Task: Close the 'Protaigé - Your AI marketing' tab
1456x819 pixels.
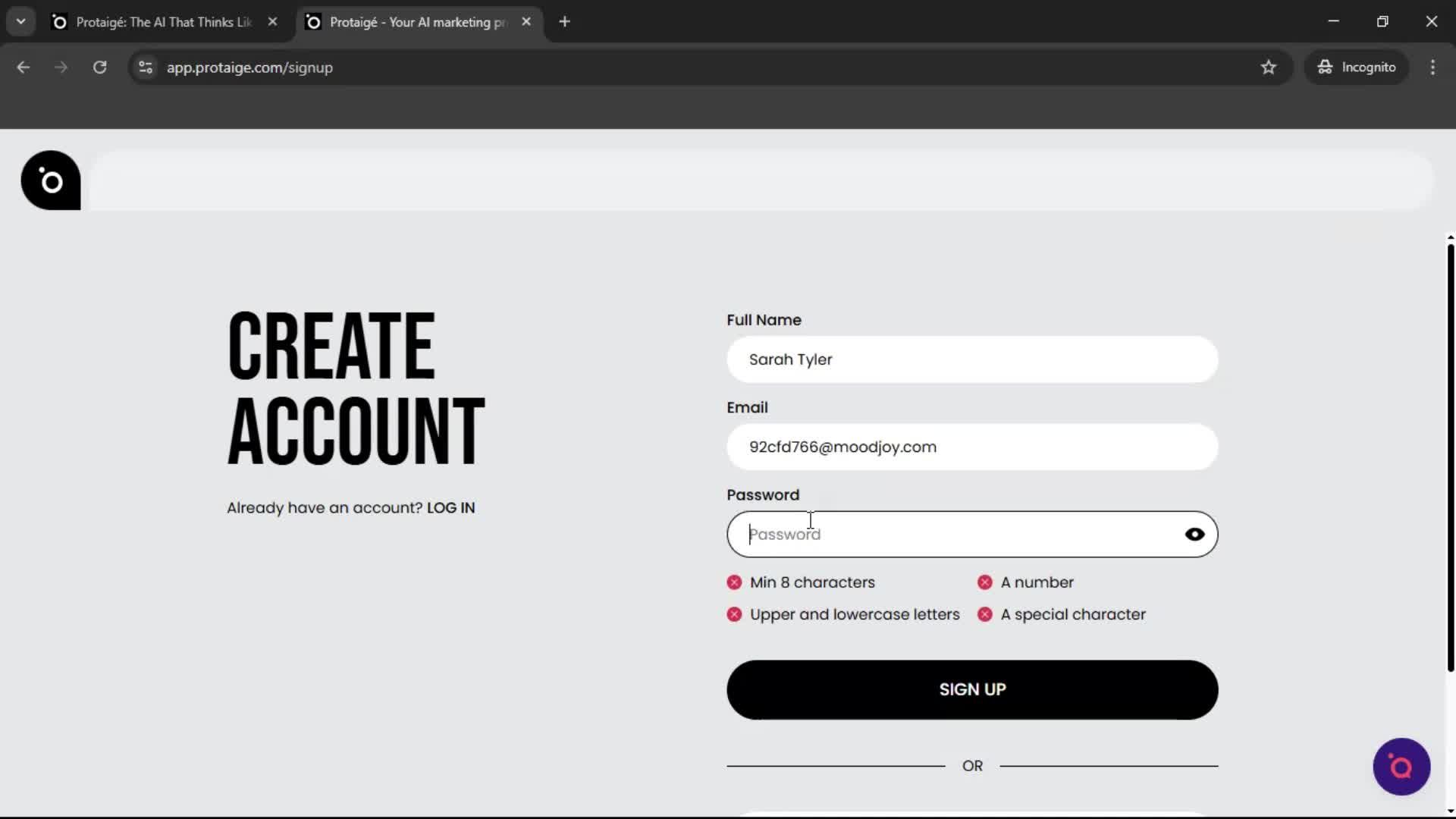Action: pos(526,21)
